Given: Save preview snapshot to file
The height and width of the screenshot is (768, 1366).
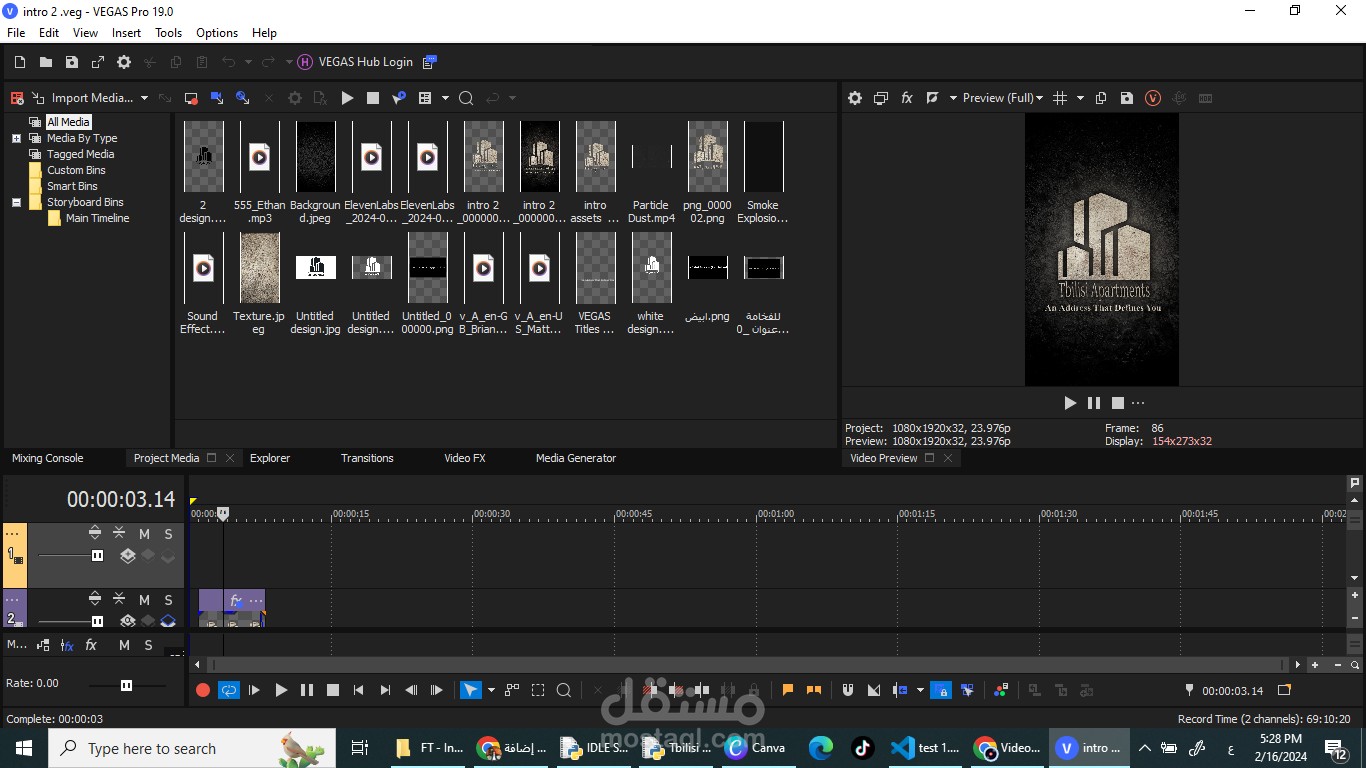Looking at the screenshot, I should point(1127,98).
